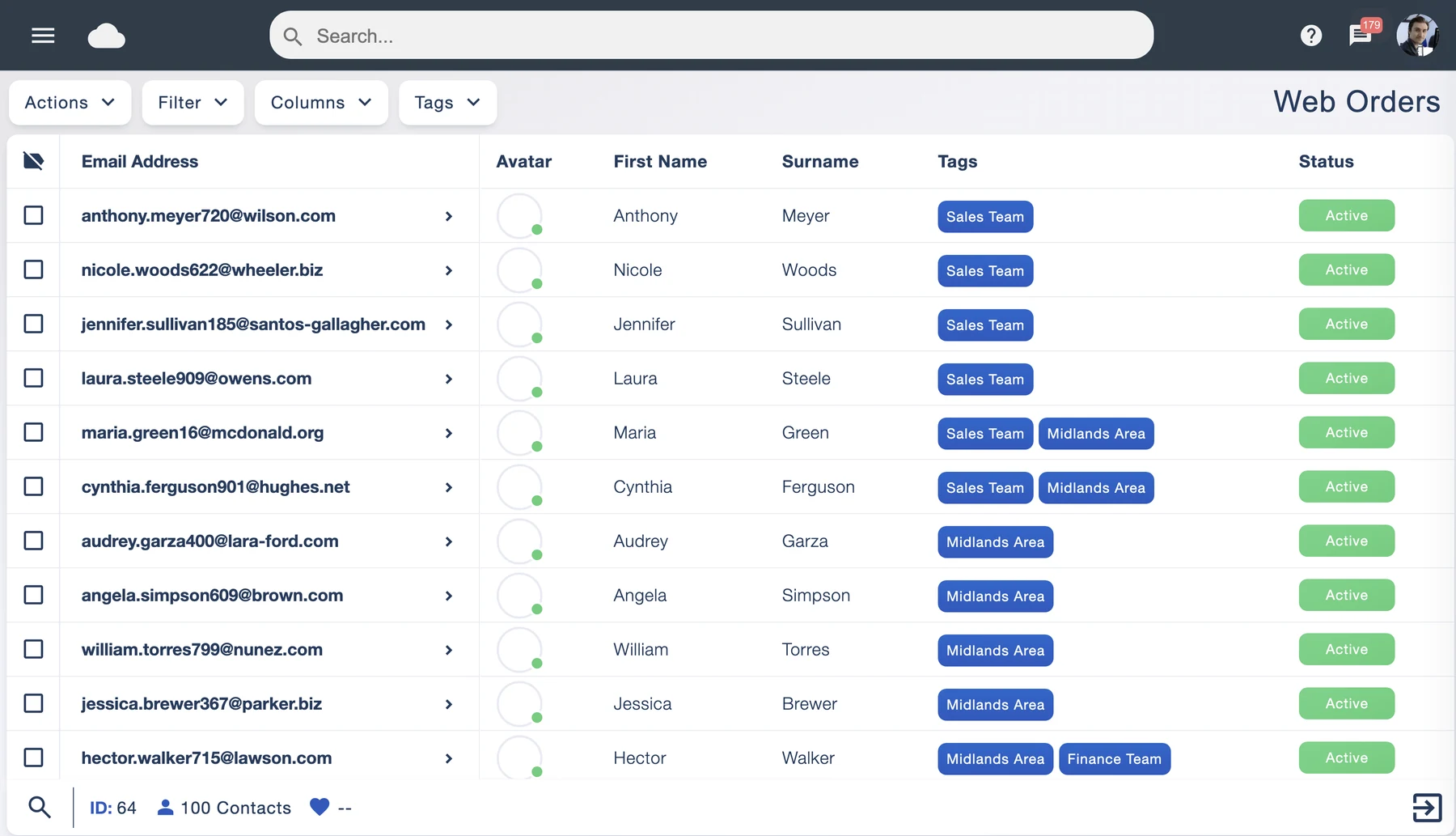Click the search magnifier in the top bar
The width and height of the screenshot is (1456, 836).
coord(293,36)
